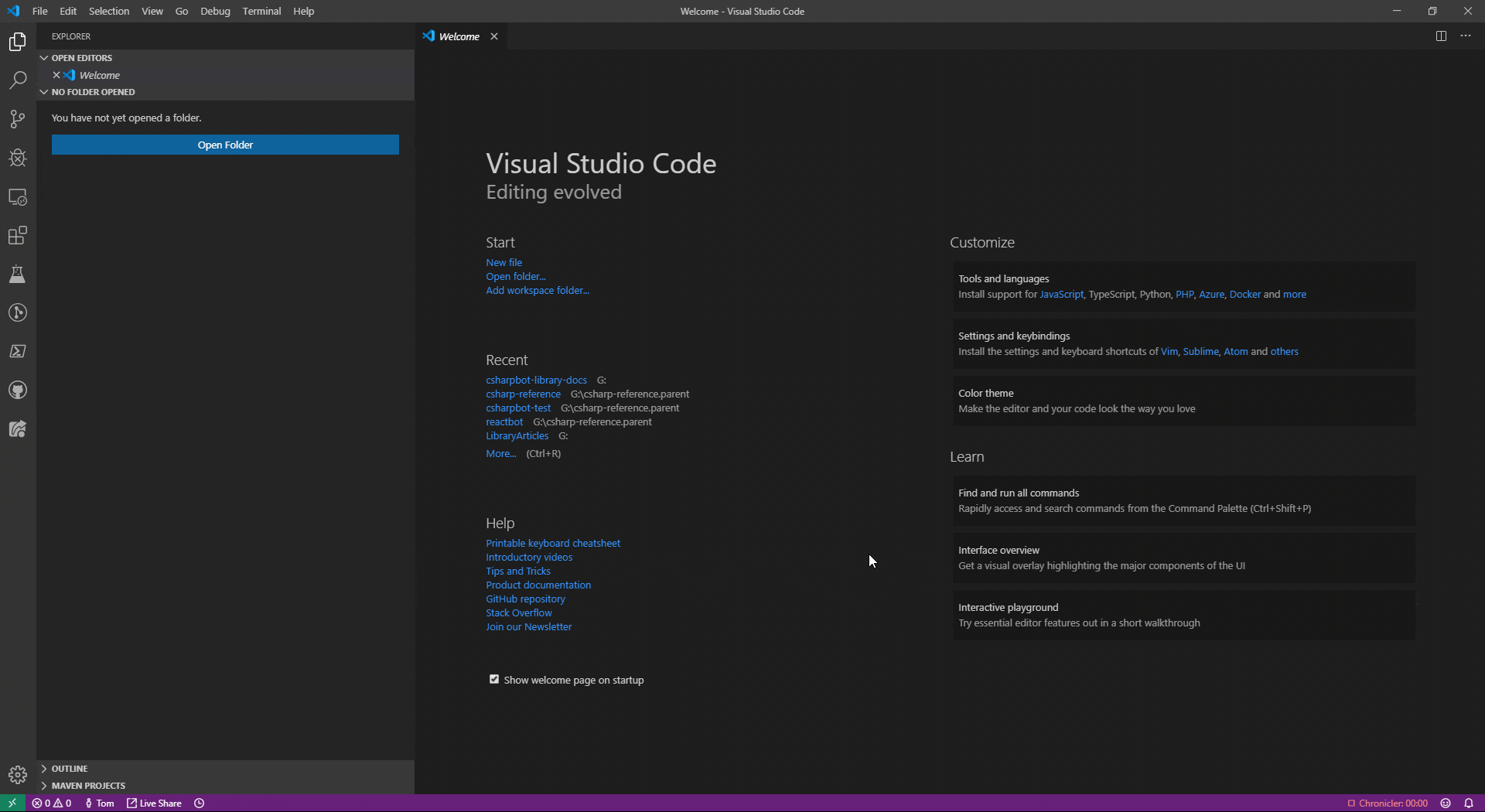This screenshot has height=812, width=1485.
Task: Expand the Outline section
Action: (x=69, y=769)
